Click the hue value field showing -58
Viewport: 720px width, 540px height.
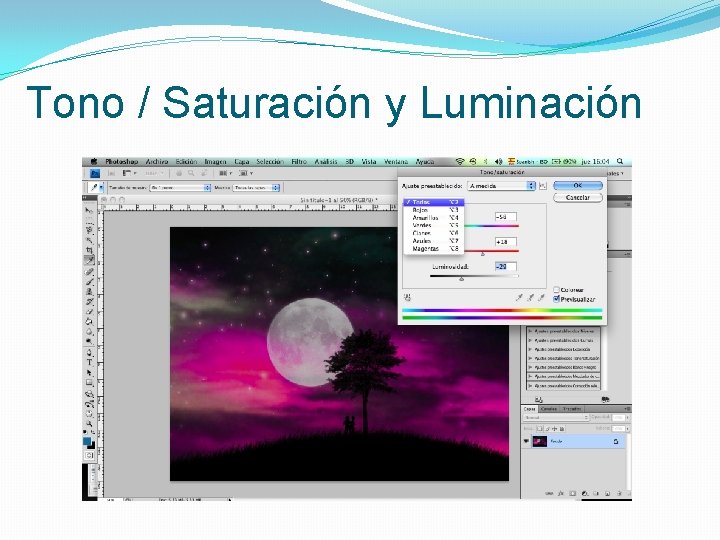coord(506,216)
